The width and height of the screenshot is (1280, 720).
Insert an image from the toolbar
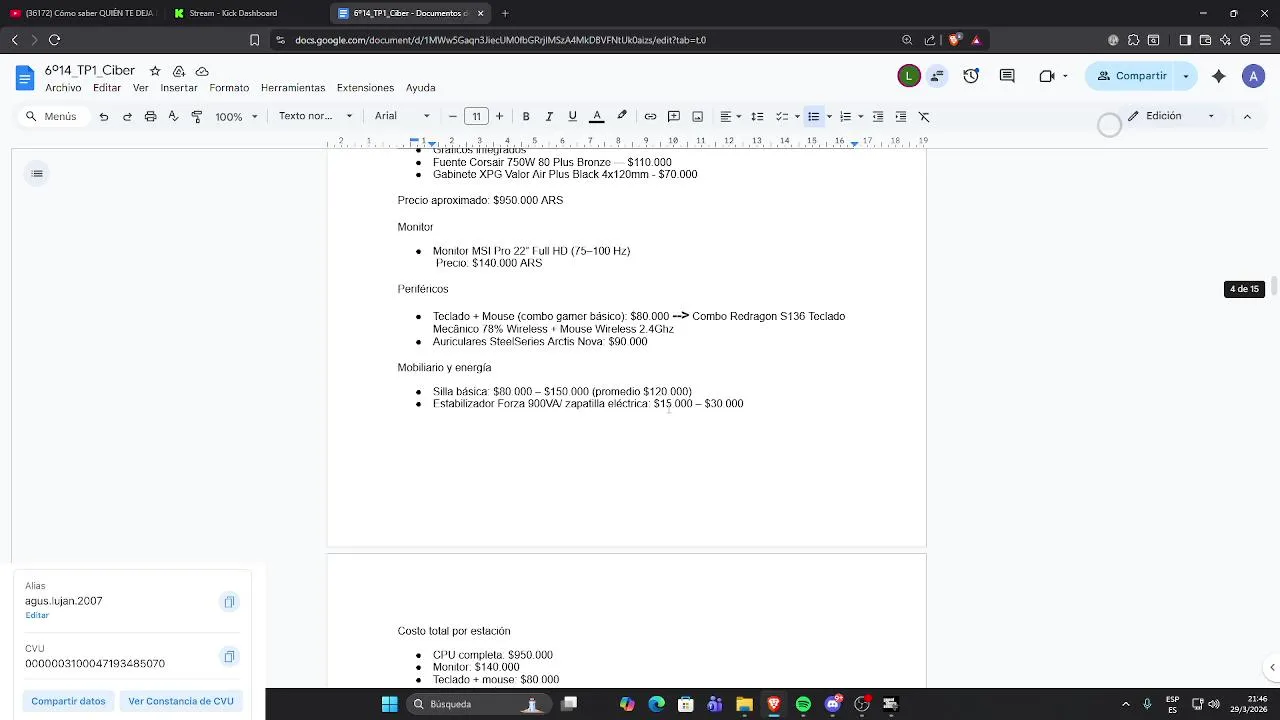698,117
